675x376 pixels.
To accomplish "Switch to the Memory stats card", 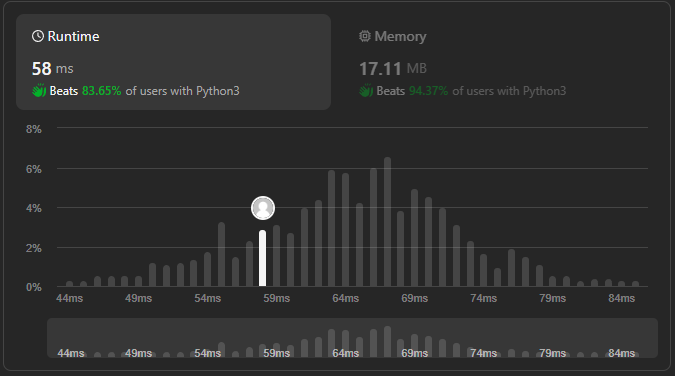I will pyautogui.click(x=495, y=62).
